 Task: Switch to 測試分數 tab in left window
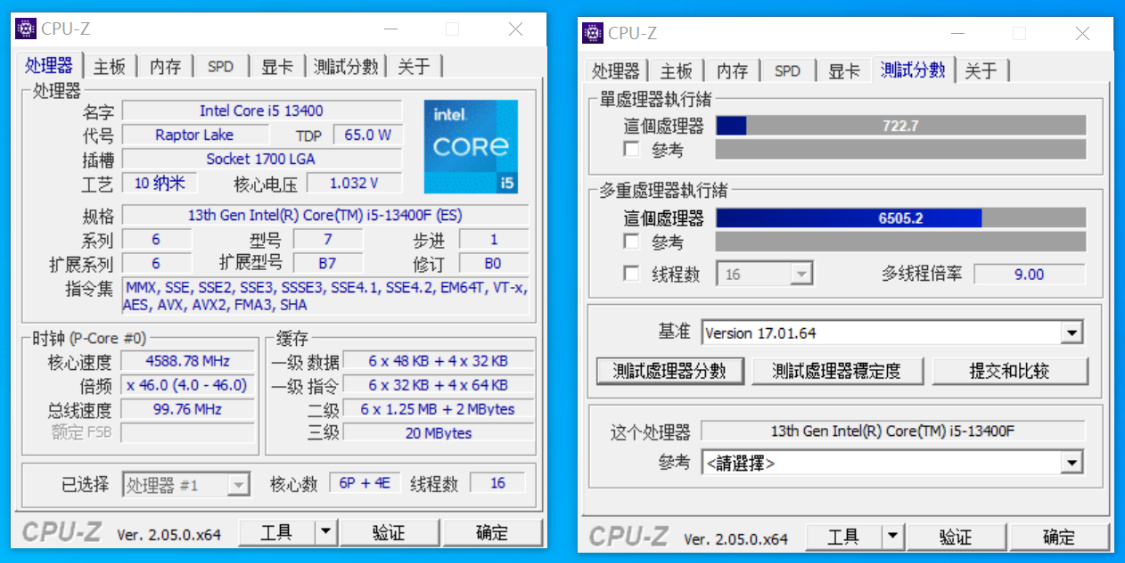[x=346, y=67]
